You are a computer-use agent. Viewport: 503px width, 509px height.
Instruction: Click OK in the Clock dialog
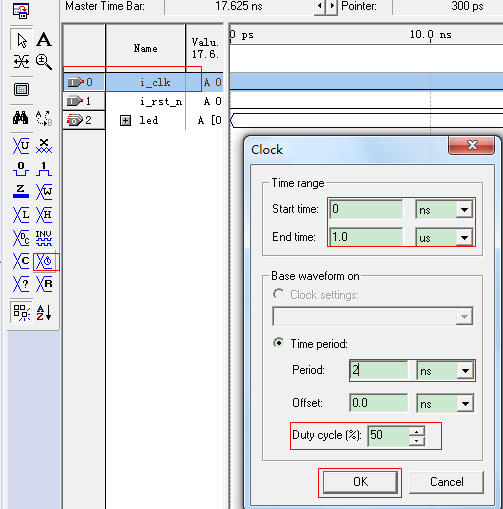coord(360,482)
